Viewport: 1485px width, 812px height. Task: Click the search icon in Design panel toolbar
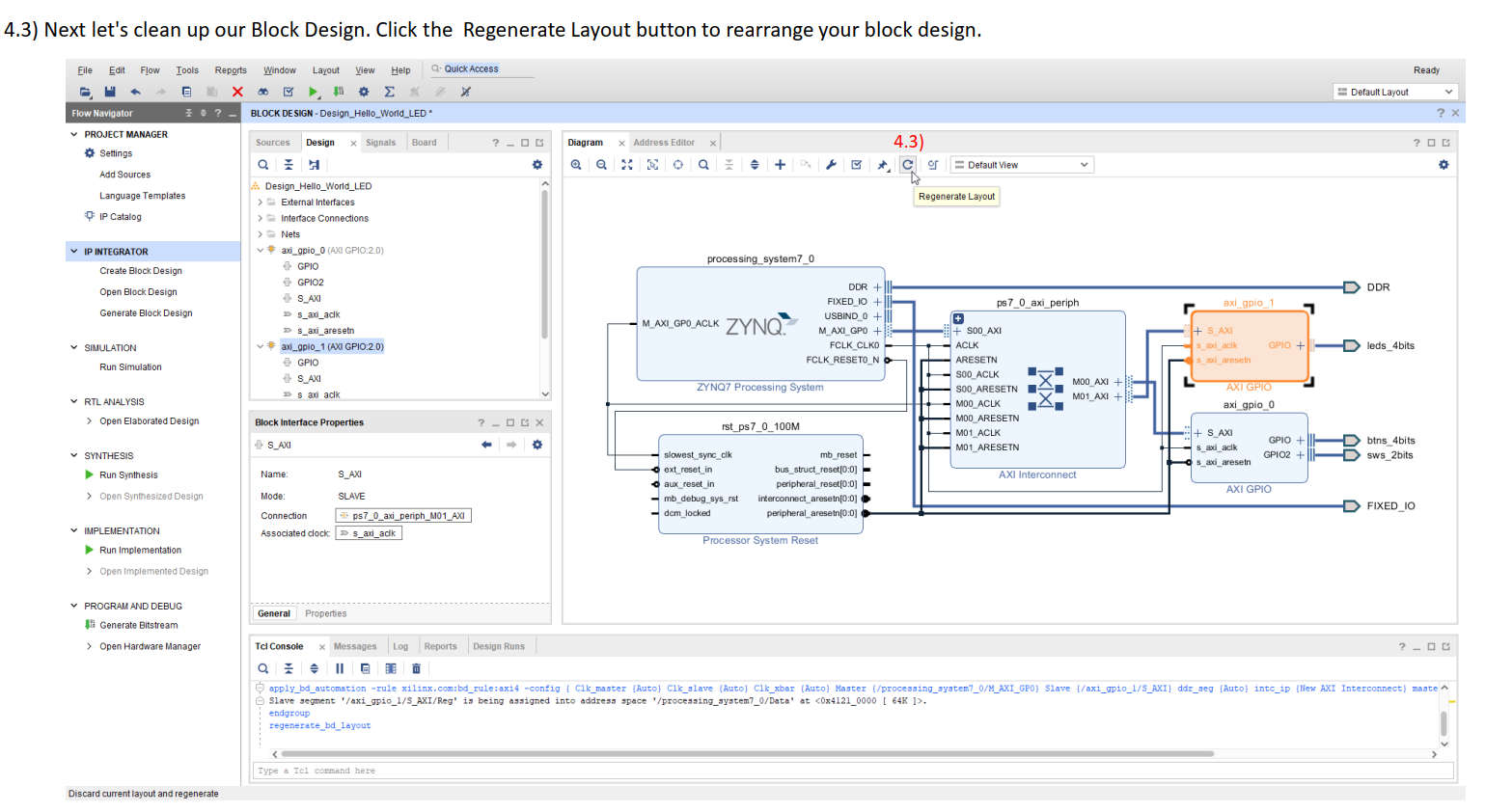pyautogui.click(x=262, y=165)
